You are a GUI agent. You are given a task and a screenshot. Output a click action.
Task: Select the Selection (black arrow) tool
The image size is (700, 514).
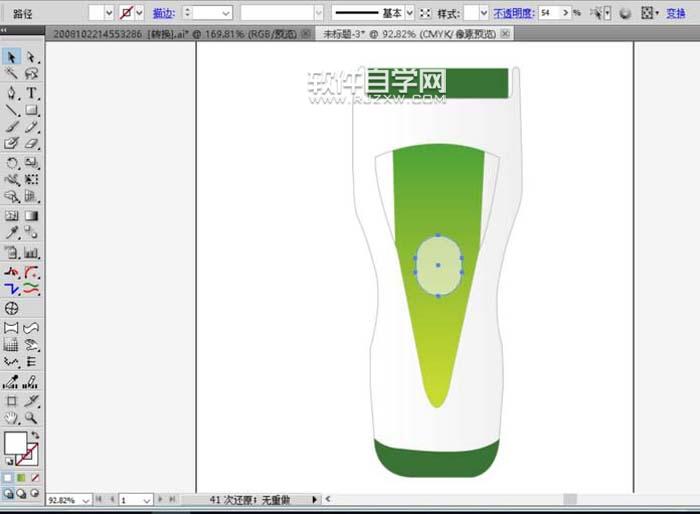coord(12,57)
